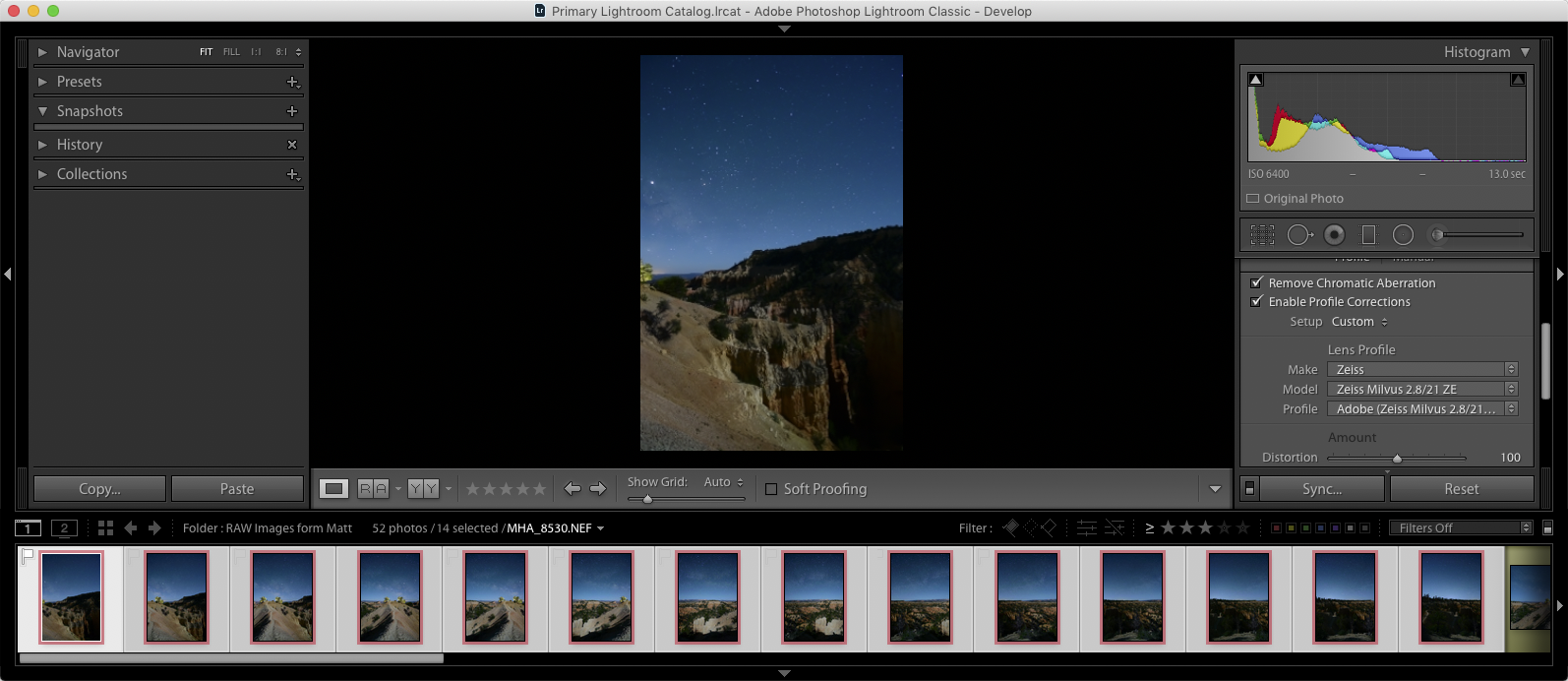Filter by green color label

point(1305,528)
